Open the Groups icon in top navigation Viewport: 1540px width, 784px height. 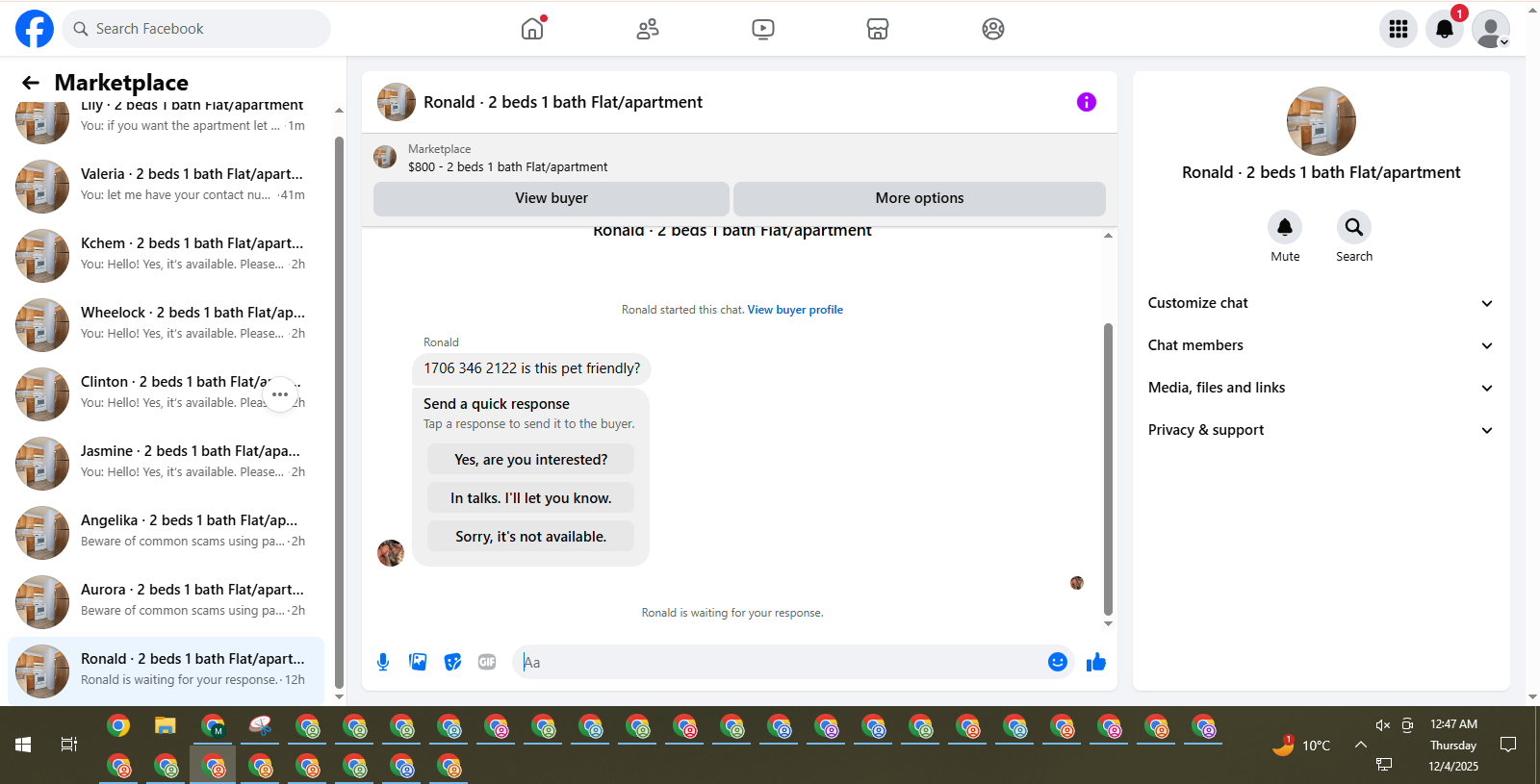[x=993, y=29]
